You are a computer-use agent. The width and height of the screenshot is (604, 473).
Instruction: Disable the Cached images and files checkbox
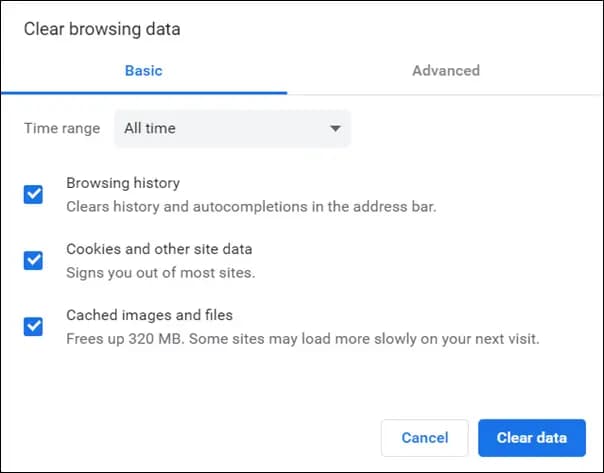[34, 326]
